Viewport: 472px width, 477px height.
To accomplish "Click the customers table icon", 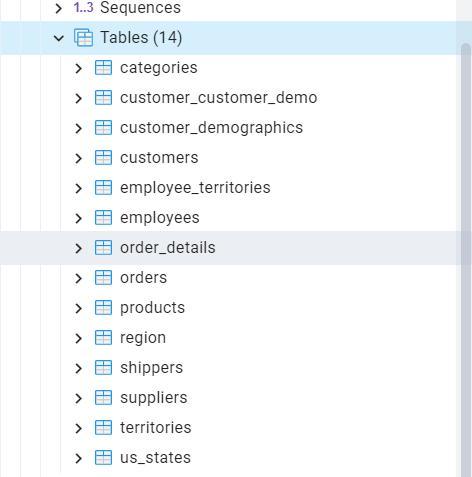I will pos(103,158).
